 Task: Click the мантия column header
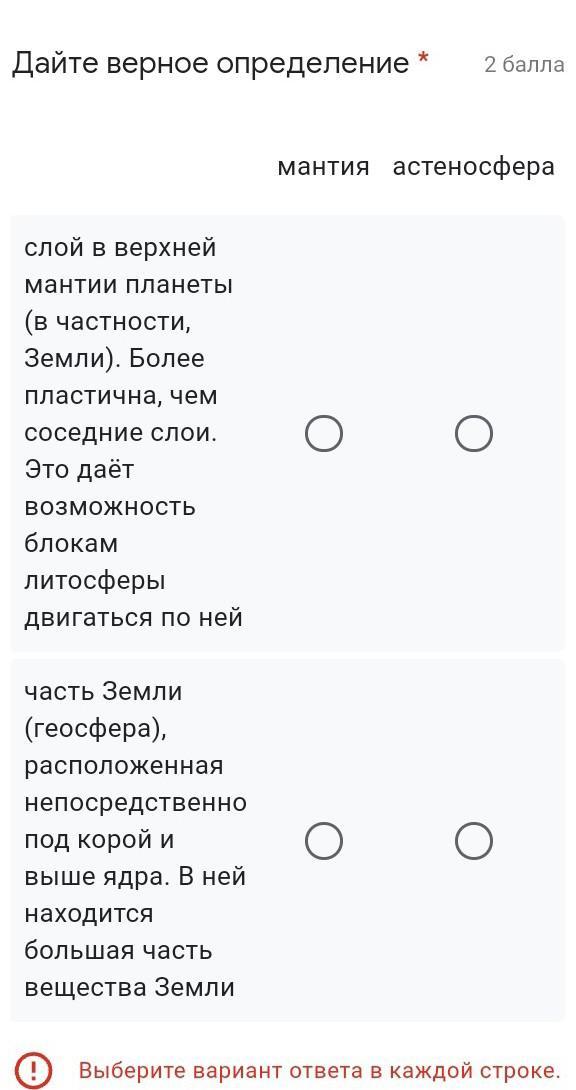point(323,167)
